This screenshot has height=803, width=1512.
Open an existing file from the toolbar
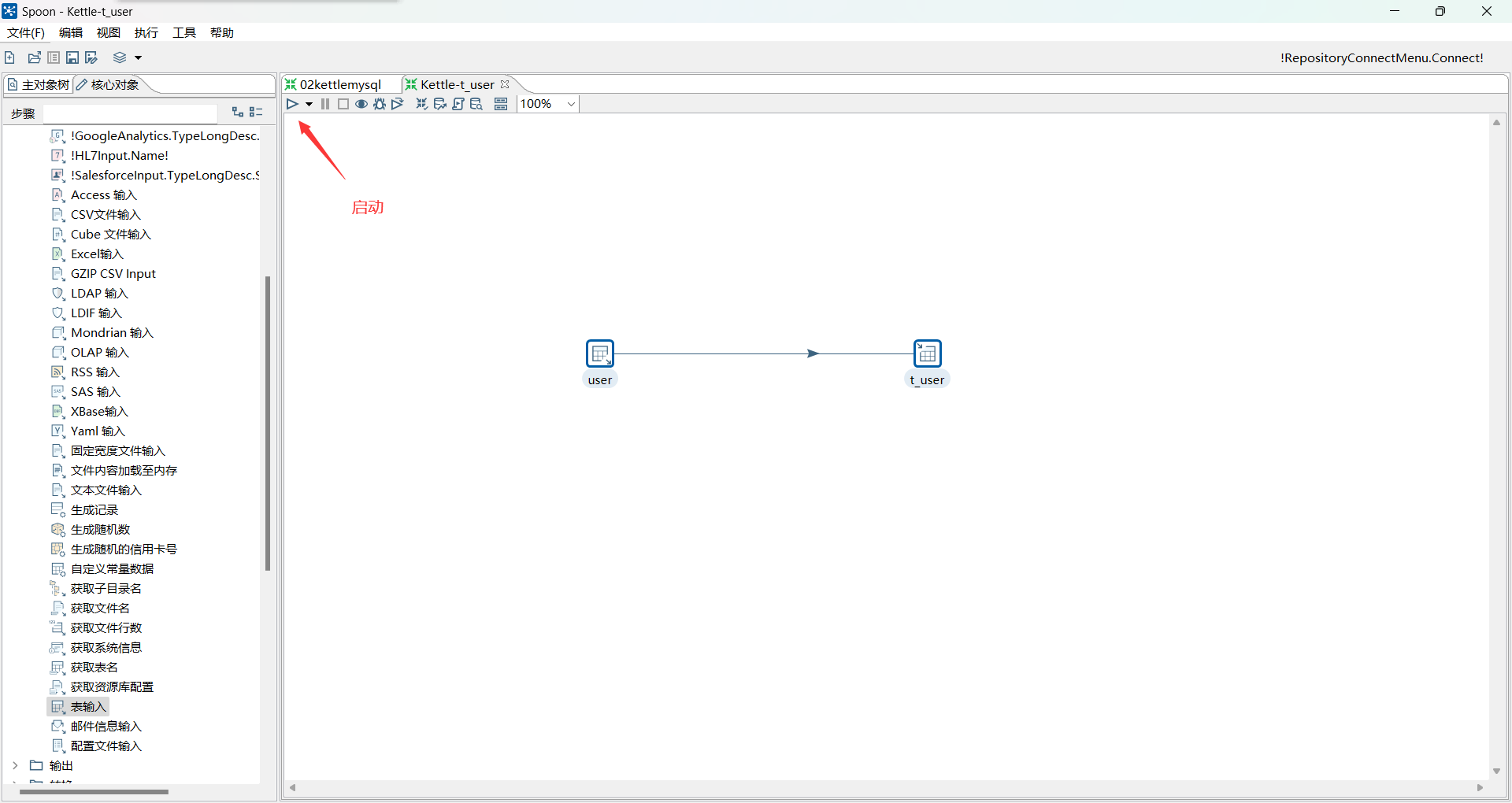(x=35, y=57)
